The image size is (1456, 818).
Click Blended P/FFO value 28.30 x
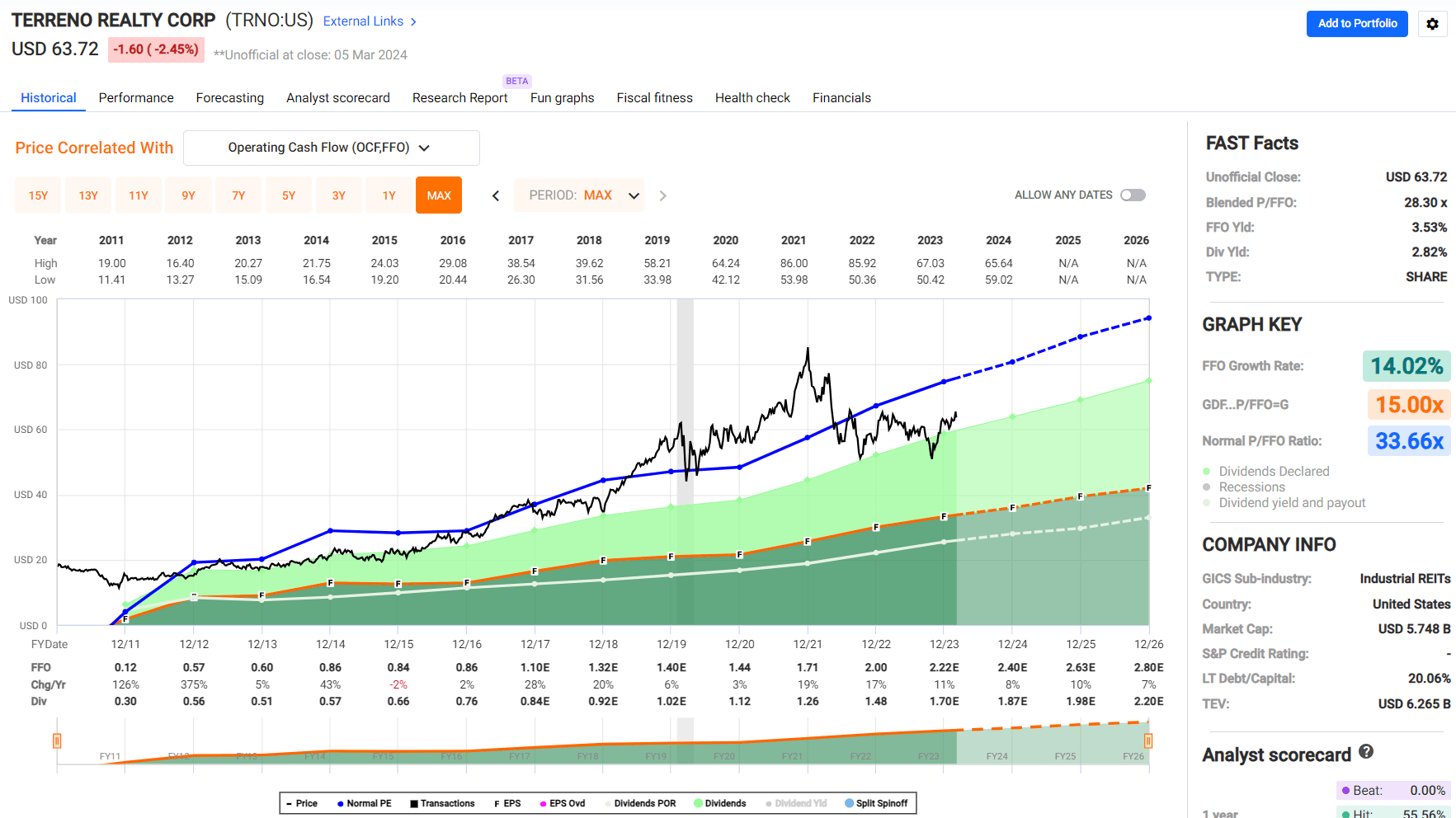(1425, 203)
